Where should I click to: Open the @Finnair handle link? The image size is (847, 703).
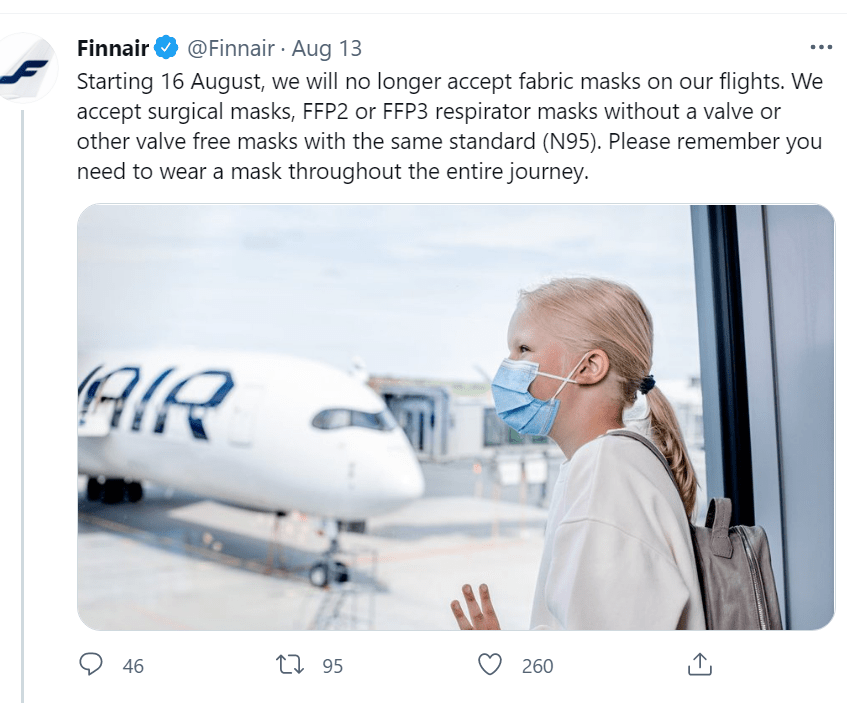coord(230,48)
